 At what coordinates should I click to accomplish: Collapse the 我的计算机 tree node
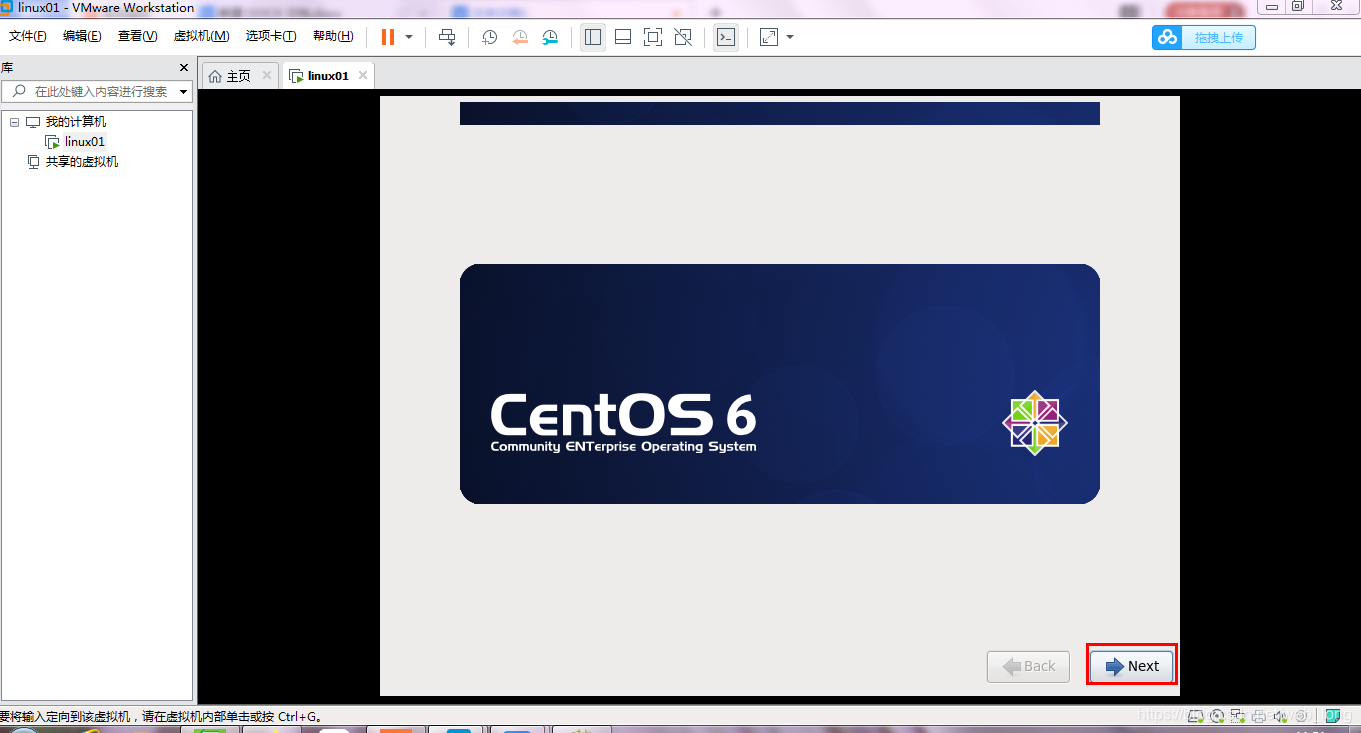click(x=14, y=122)
